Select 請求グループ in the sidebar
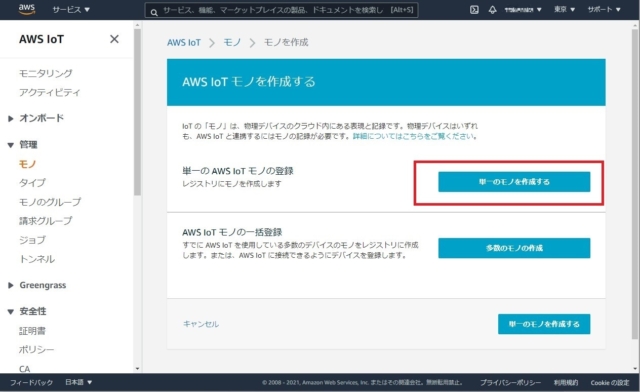640x392 pixels. click(45, 221)
